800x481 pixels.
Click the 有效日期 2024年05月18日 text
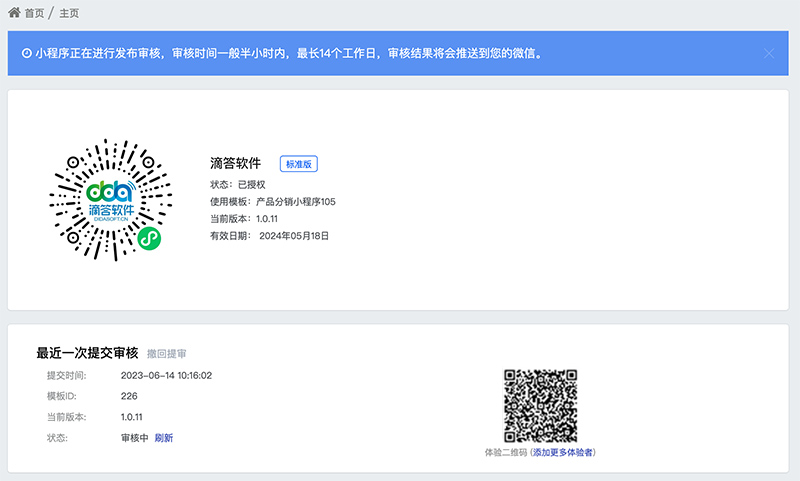[x=294, y=236]
